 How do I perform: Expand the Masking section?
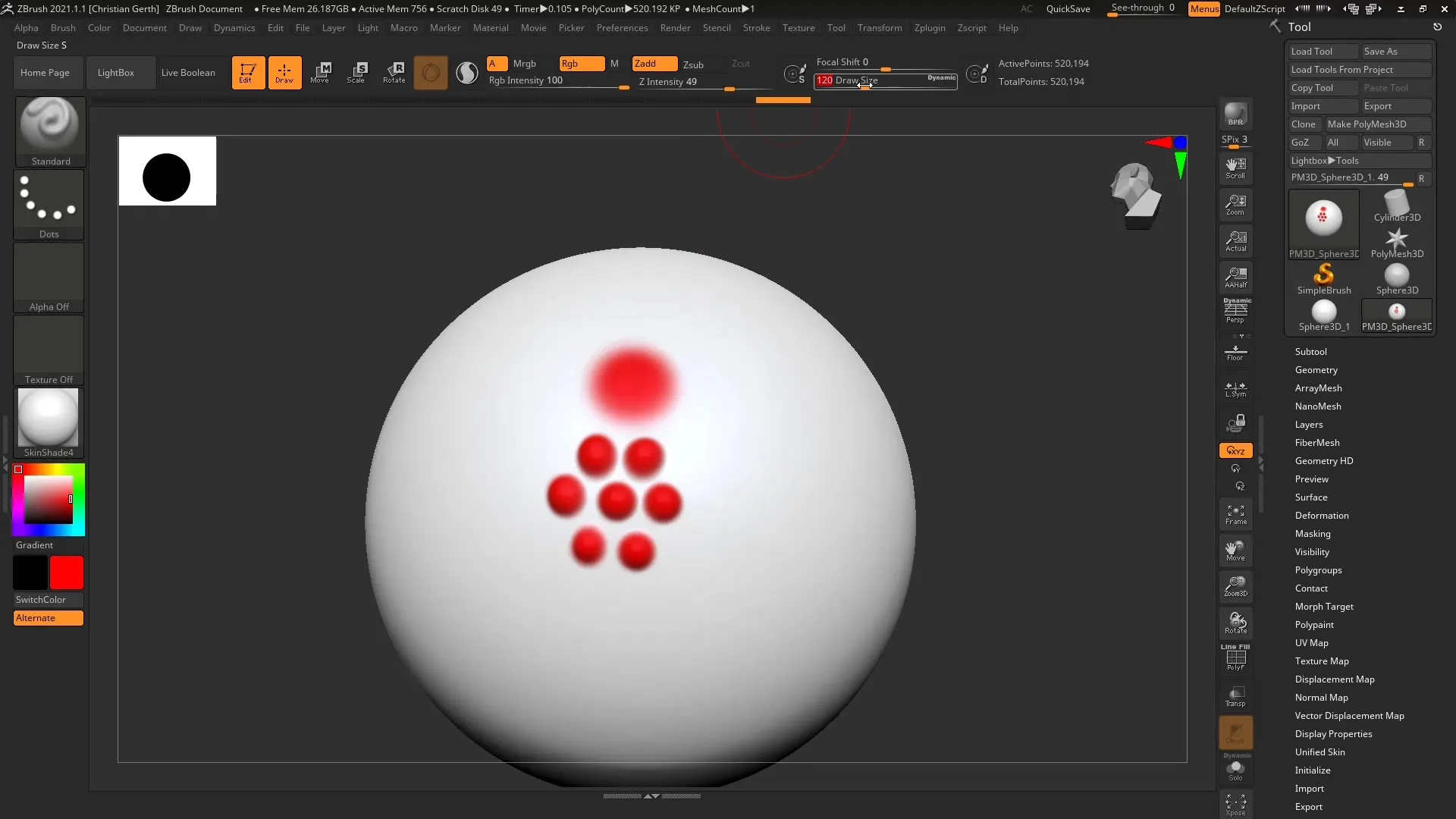pyautogui.click(x=1312, y=534)
